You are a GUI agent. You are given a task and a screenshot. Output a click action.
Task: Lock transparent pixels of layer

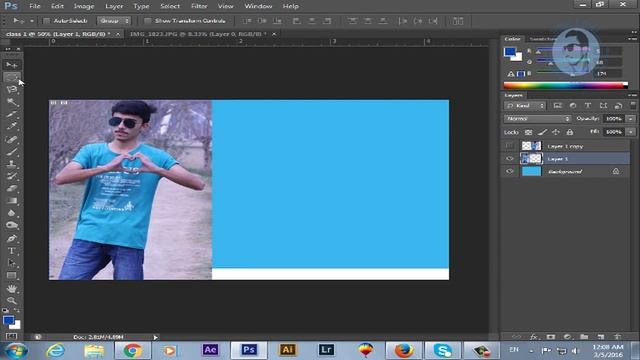tap(528, 132)
